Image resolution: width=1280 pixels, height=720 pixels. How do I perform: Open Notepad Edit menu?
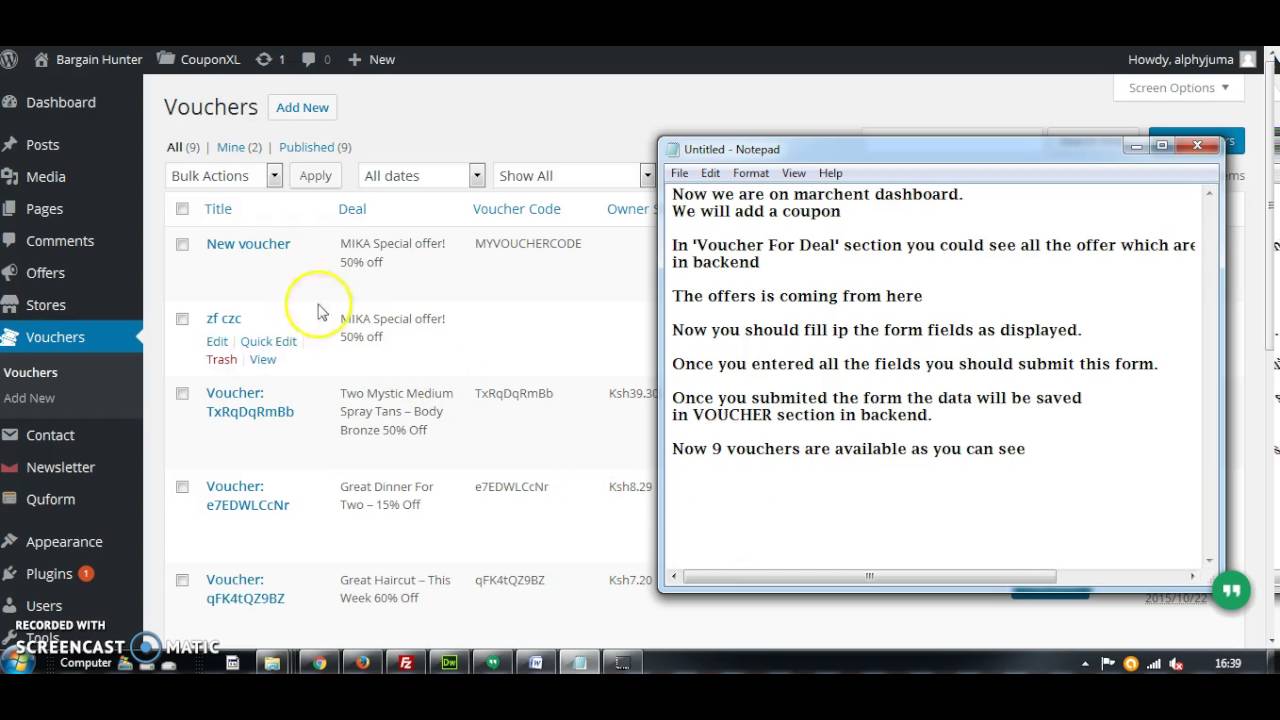point(710,173)
